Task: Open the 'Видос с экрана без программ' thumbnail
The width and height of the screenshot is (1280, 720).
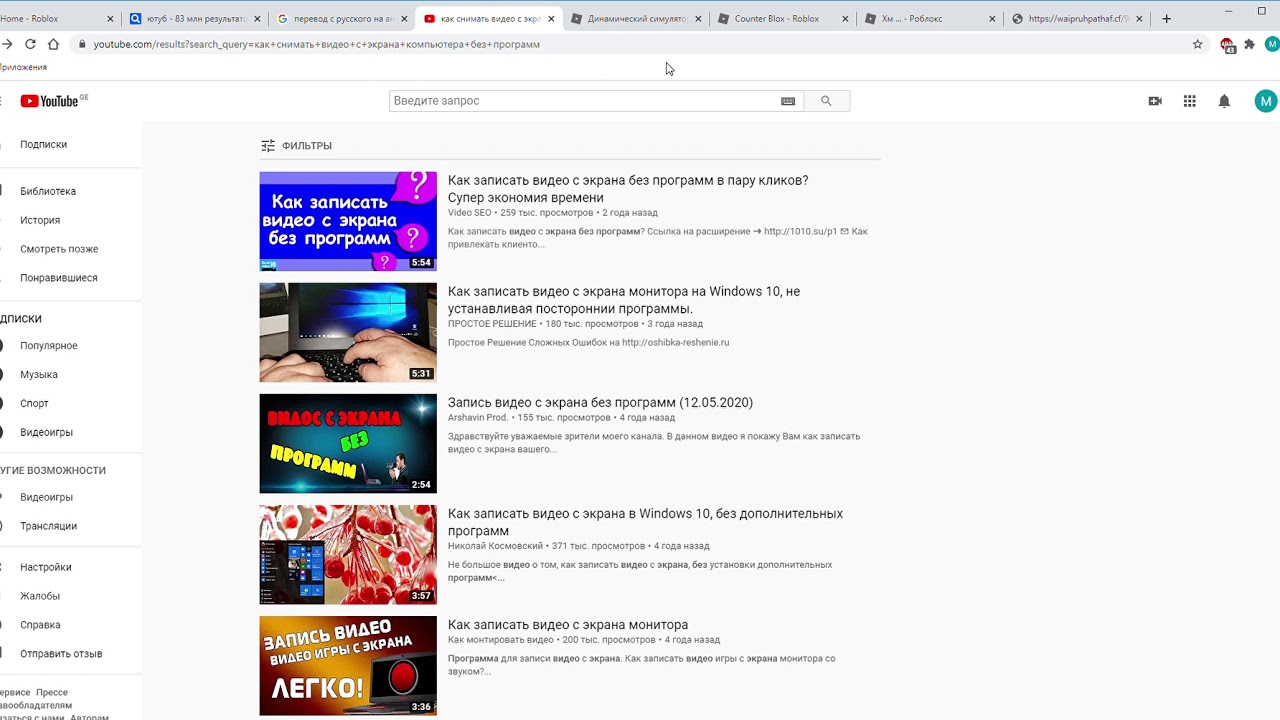Action: pyautogui.click(x=348, y=443)
